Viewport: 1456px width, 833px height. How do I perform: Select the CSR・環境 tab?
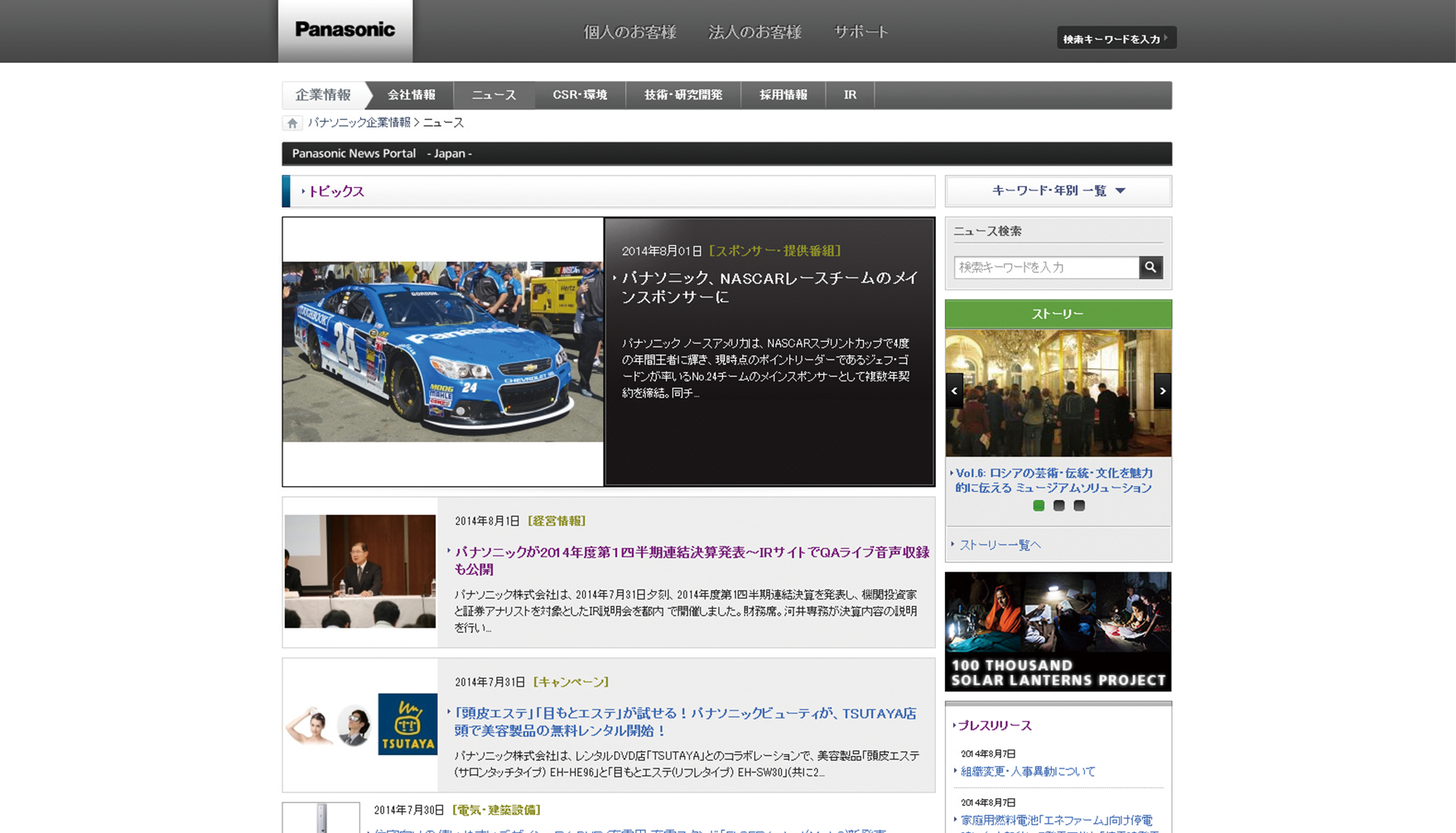tap(580, 95)
